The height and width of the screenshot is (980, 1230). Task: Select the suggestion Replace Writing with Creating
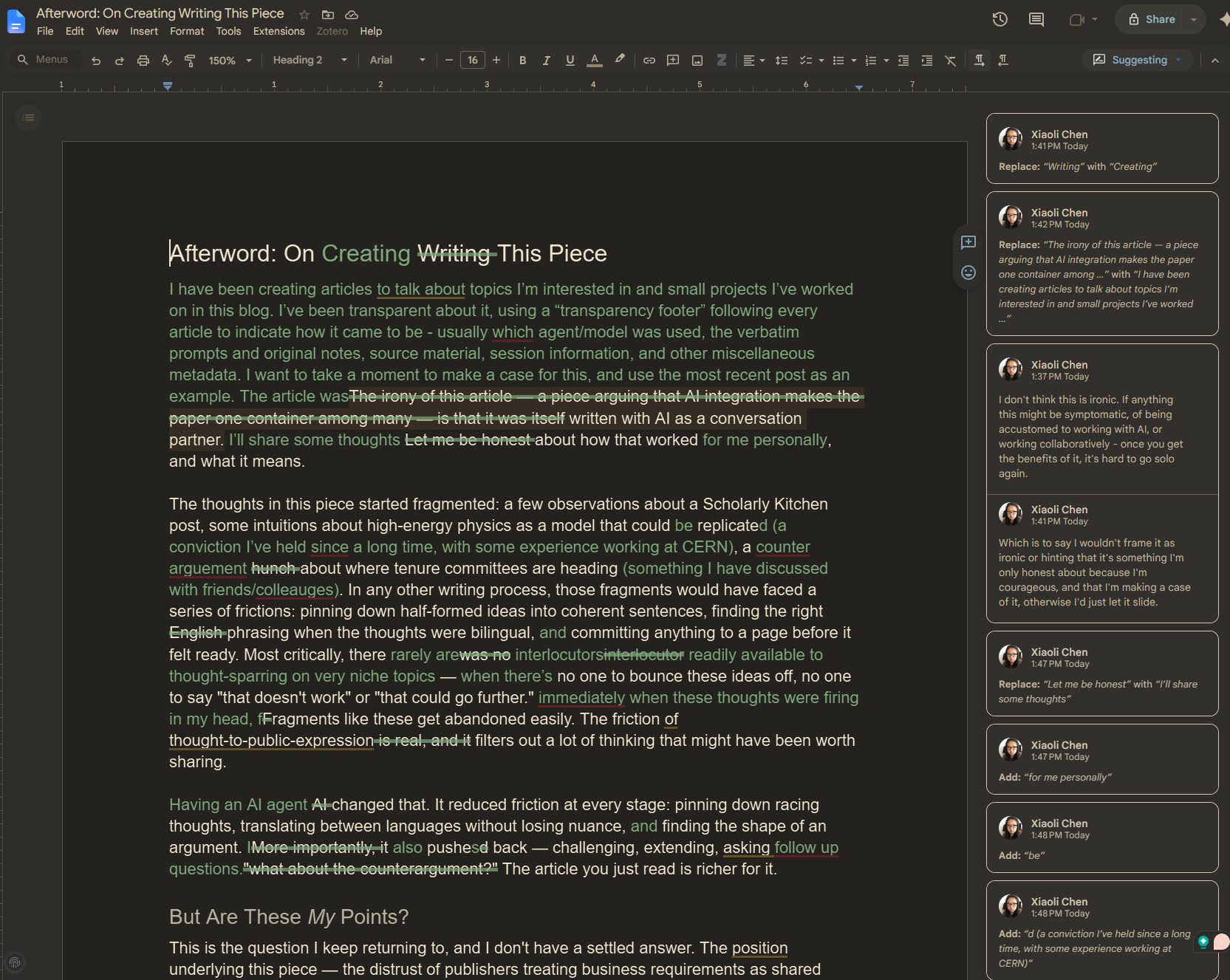[1102, 148]
